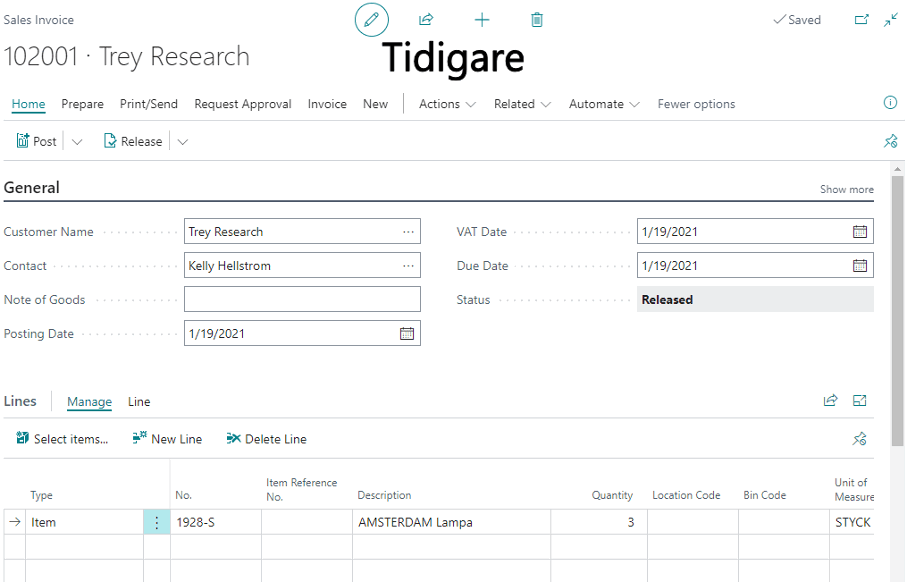Click the Release button
Image resolution: width=908 pixels, height=582 pixels.
click(x=133, y=141)
